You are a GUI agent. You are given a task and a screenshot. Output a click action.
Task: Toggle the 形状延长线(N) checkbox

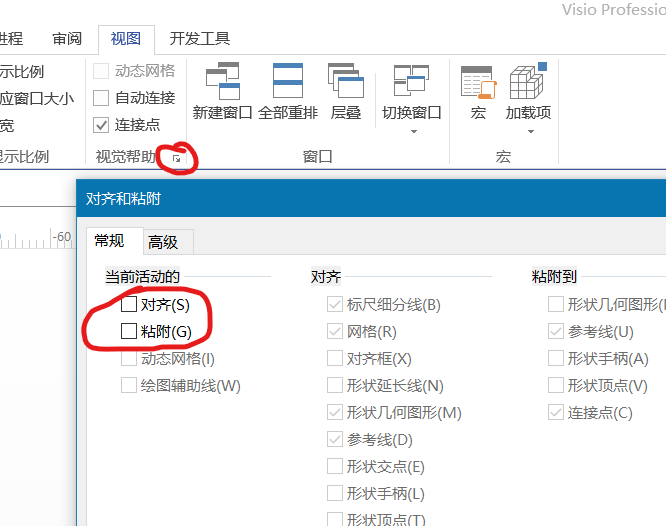point(335,385)
